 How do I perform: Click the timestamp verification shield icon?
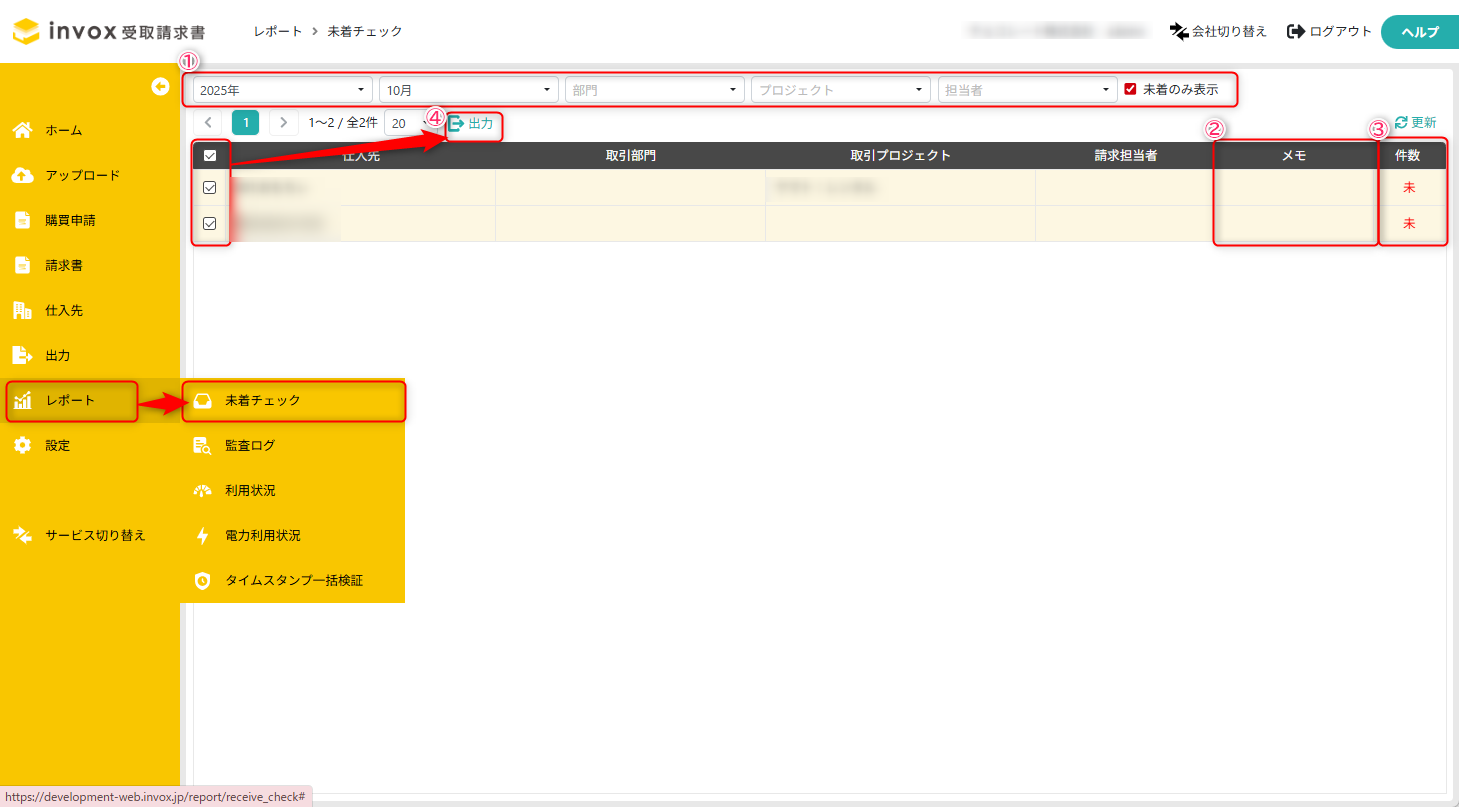tap(202, 580)
